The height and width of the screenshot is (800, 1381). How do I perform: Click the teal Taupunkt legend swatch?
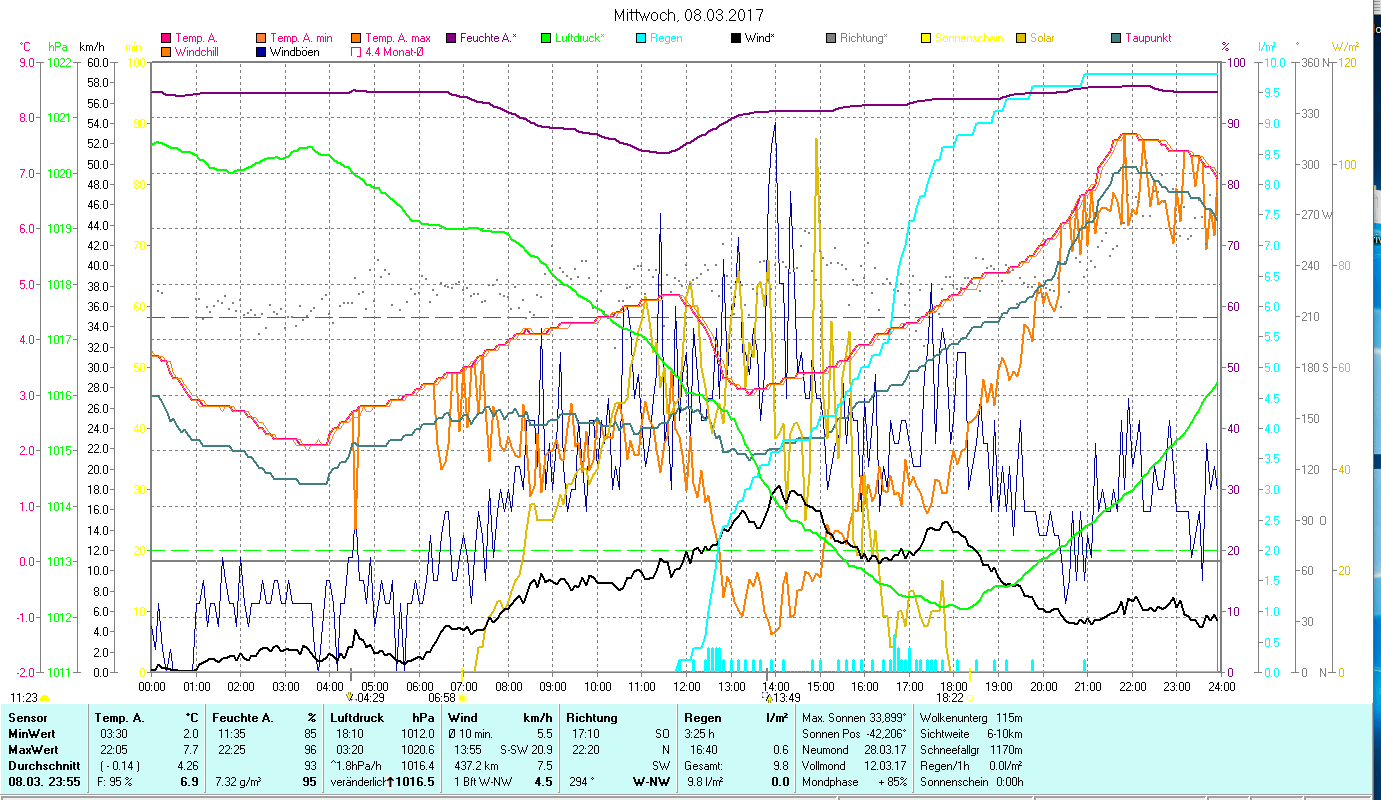1116,38
